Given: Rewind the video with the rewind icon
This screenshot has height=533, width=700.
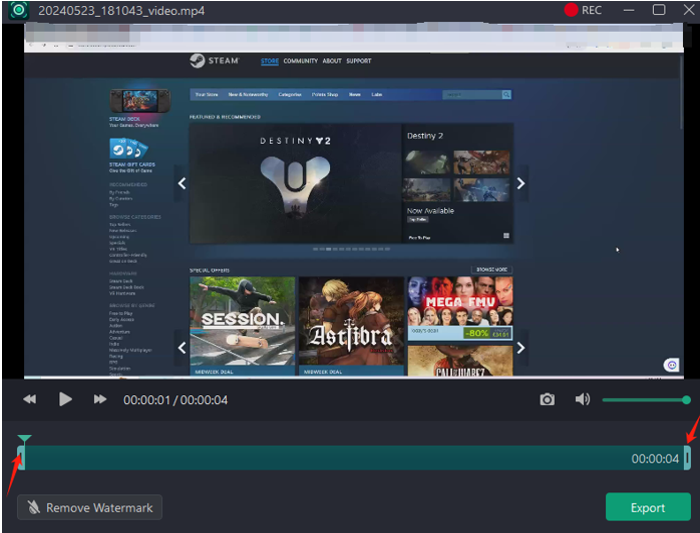Looking at the screenshot, I should click(30, 399).
